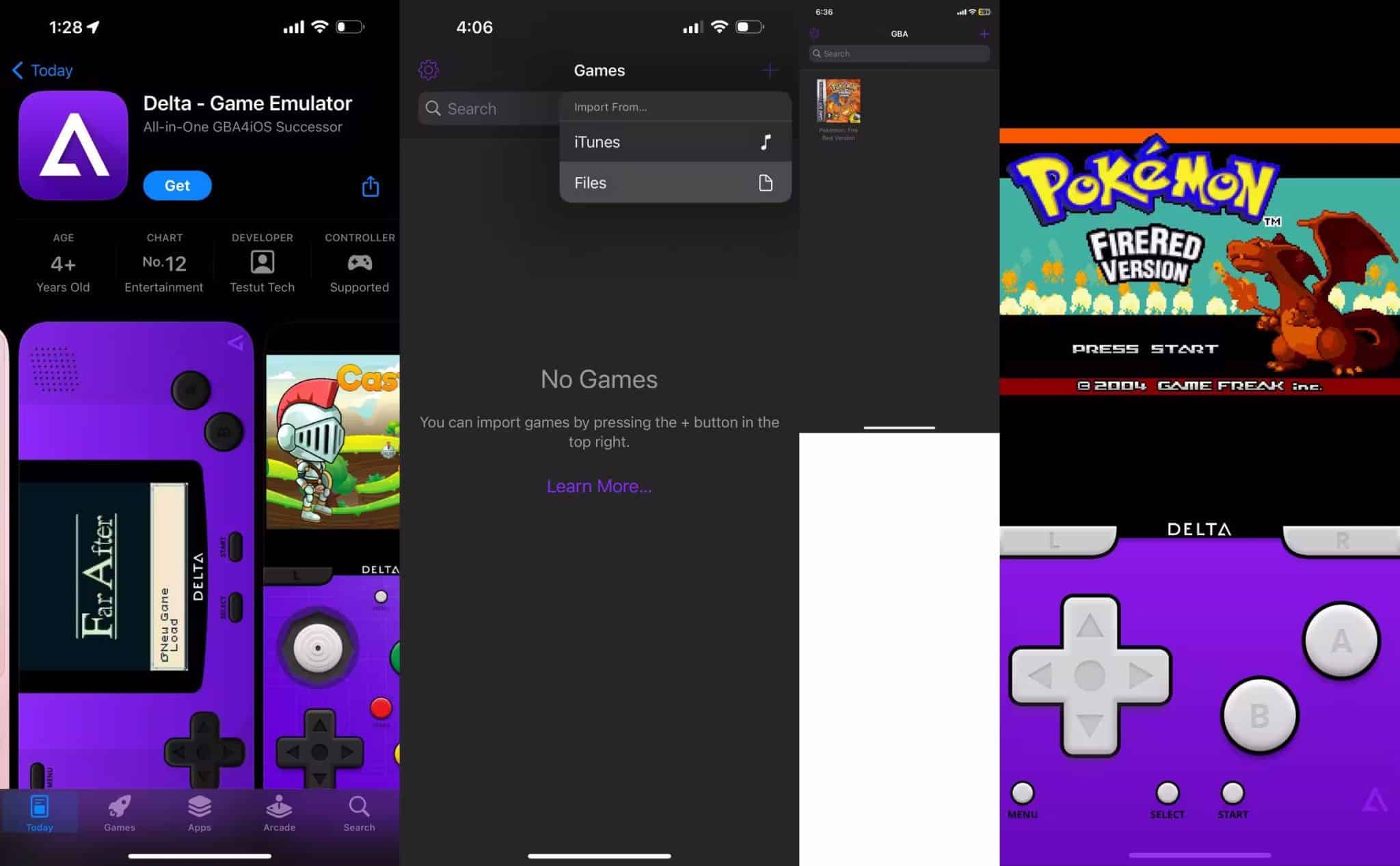The width and height of the screenshot is (1400, 866).
Task: Tap the No.12 Entertainment chart ranking
Action: point(164,263)
